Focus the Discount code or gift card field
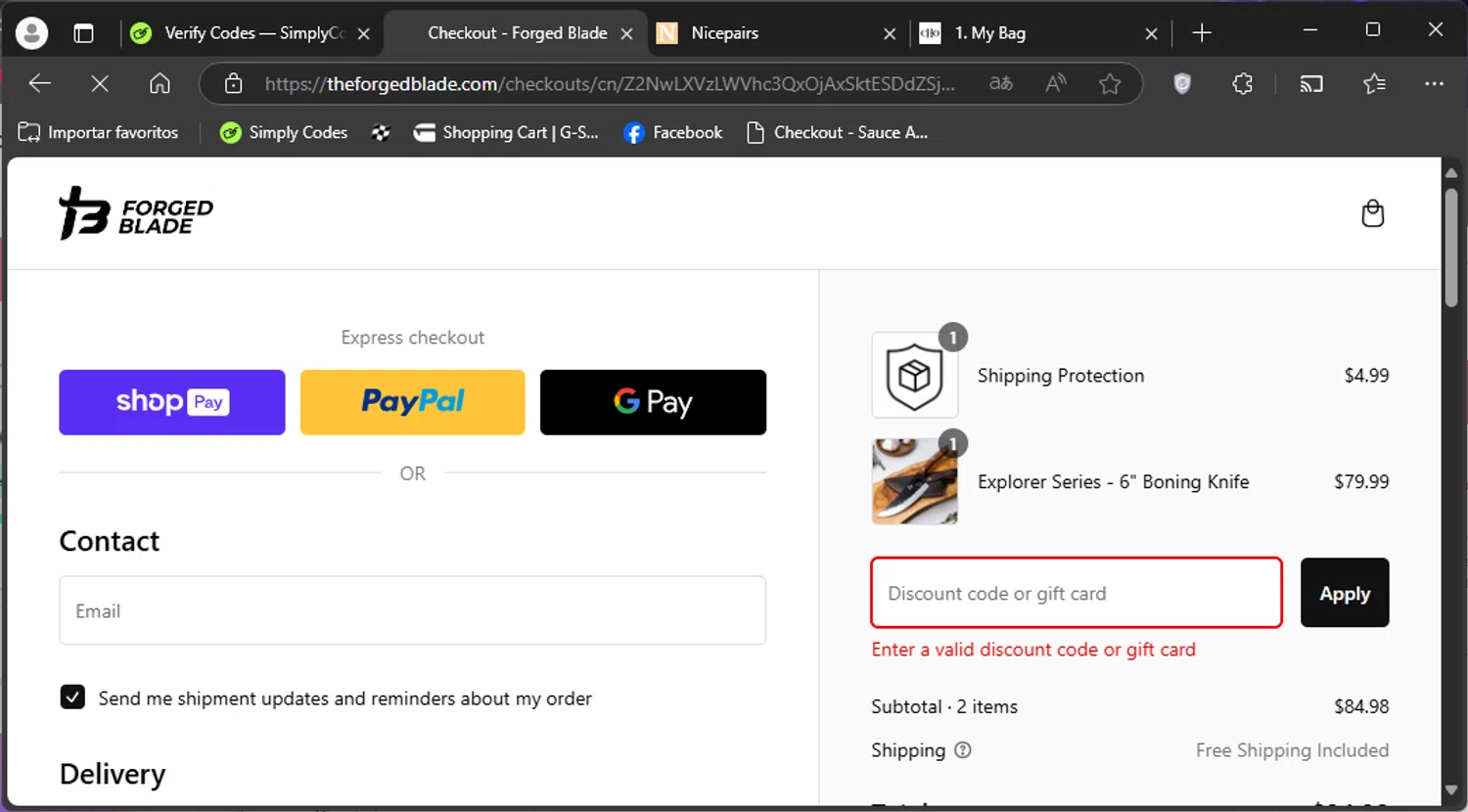 tap(1077, 593)
